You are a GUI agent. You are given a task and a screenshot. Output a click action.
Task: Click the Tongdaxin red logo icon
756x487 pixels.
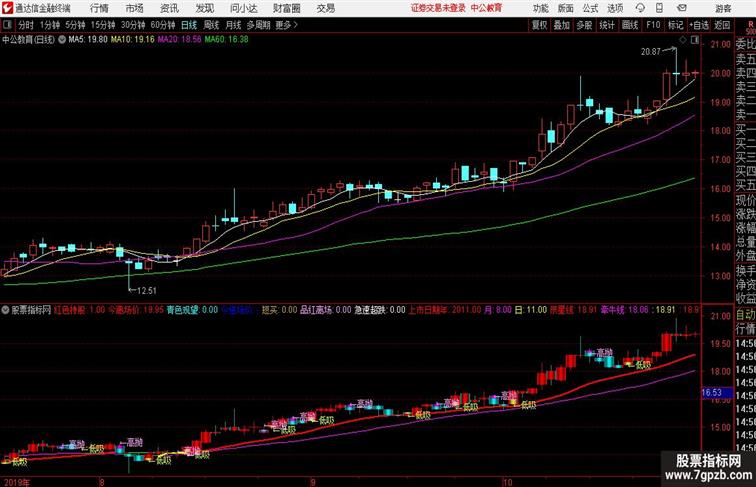point(7,8)
